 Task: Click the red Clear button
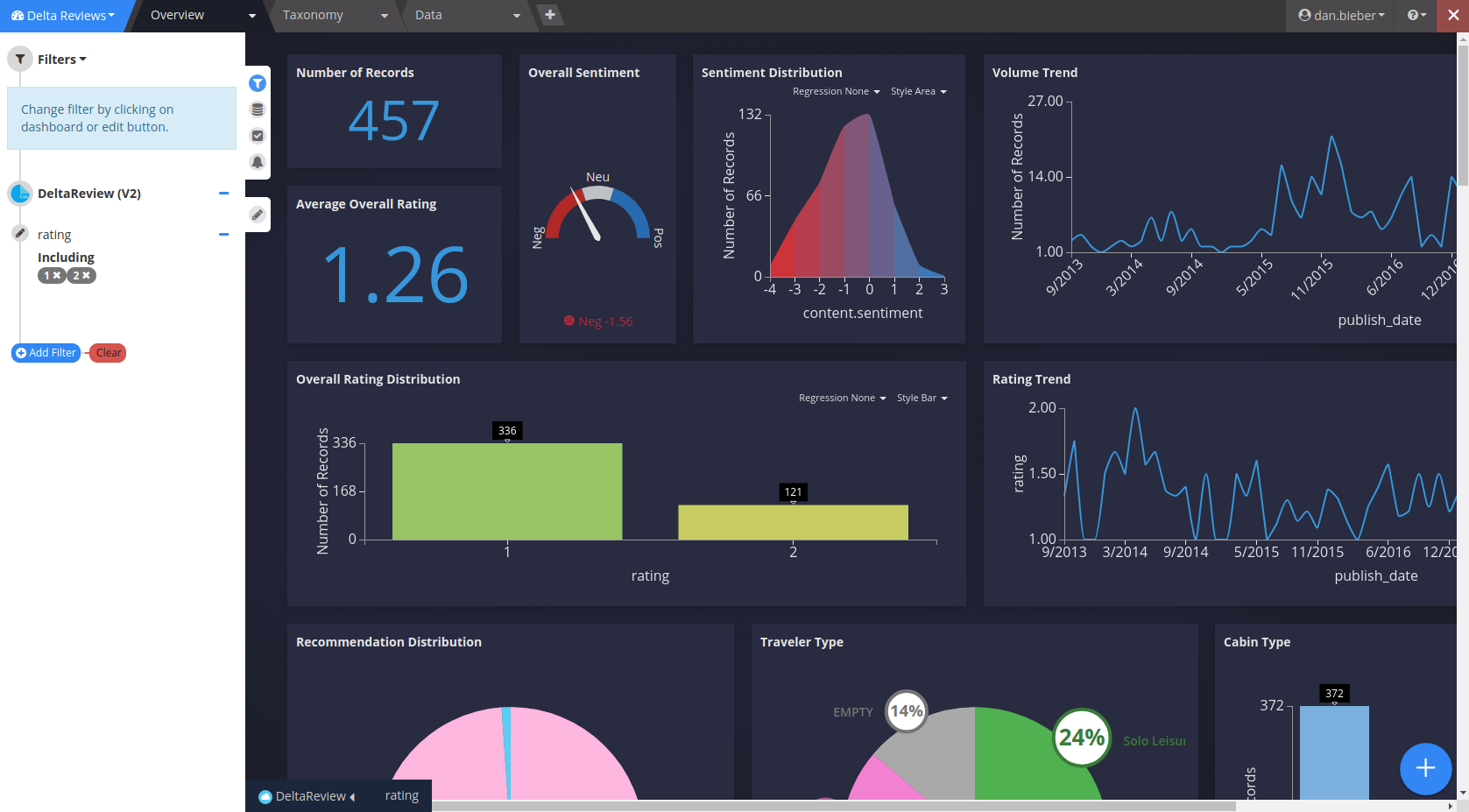coord(108,353)
